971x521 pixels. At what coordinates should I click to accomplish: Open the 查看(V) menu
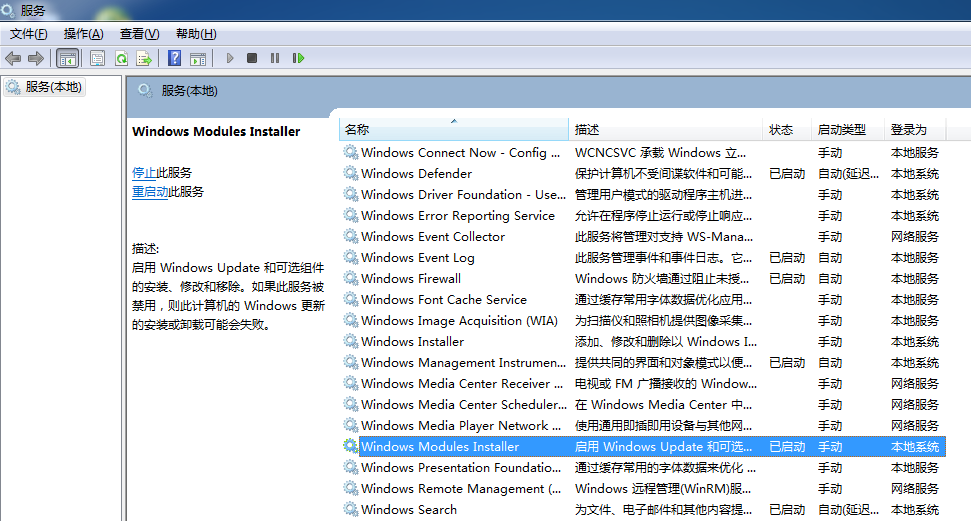pyautogui.click(x=139, y=34)
